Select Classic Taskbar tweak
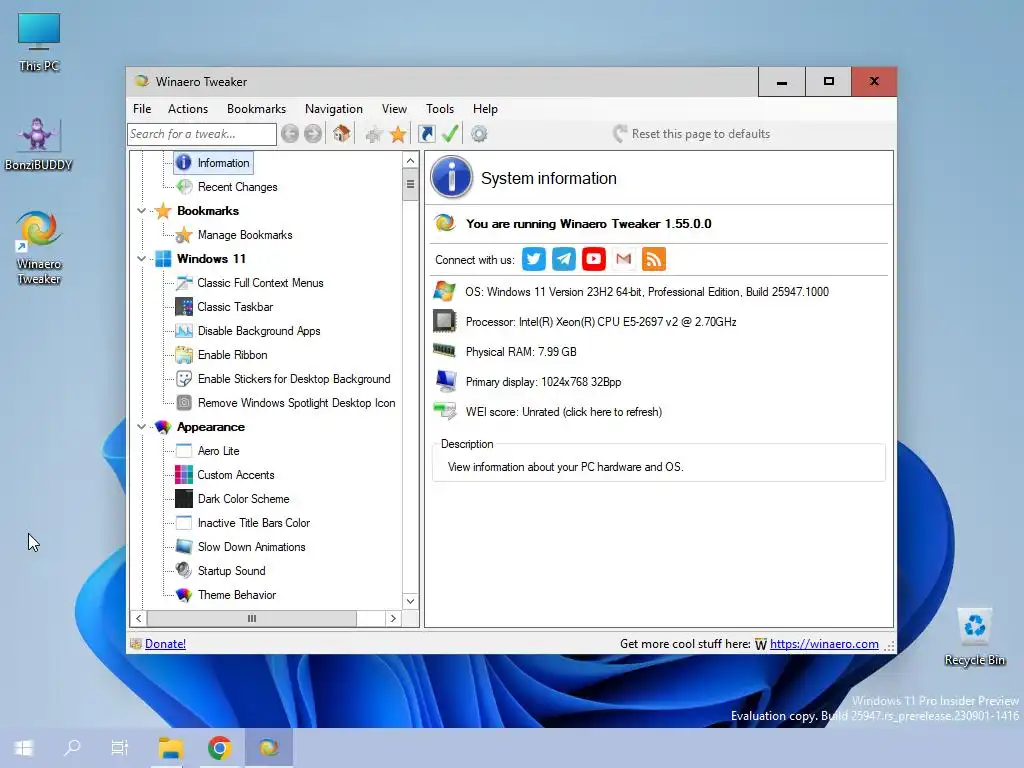Screen dimensions: 1024x768 (235, 307)
